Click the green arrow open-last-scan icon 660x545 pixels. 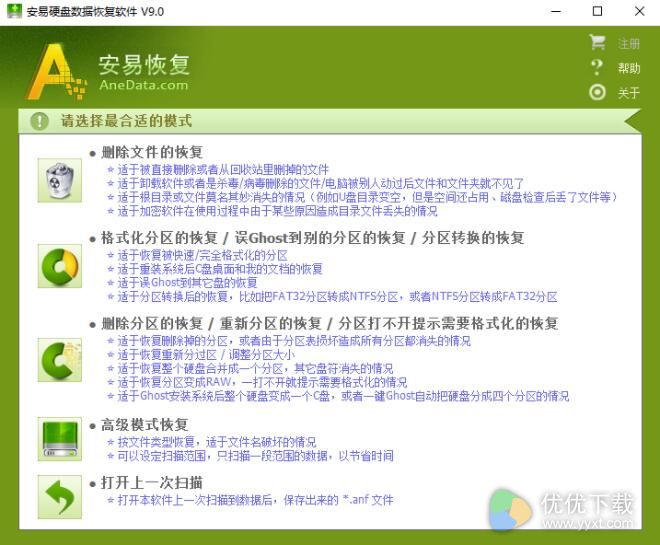pyautogui.click(x=59, y=497)
